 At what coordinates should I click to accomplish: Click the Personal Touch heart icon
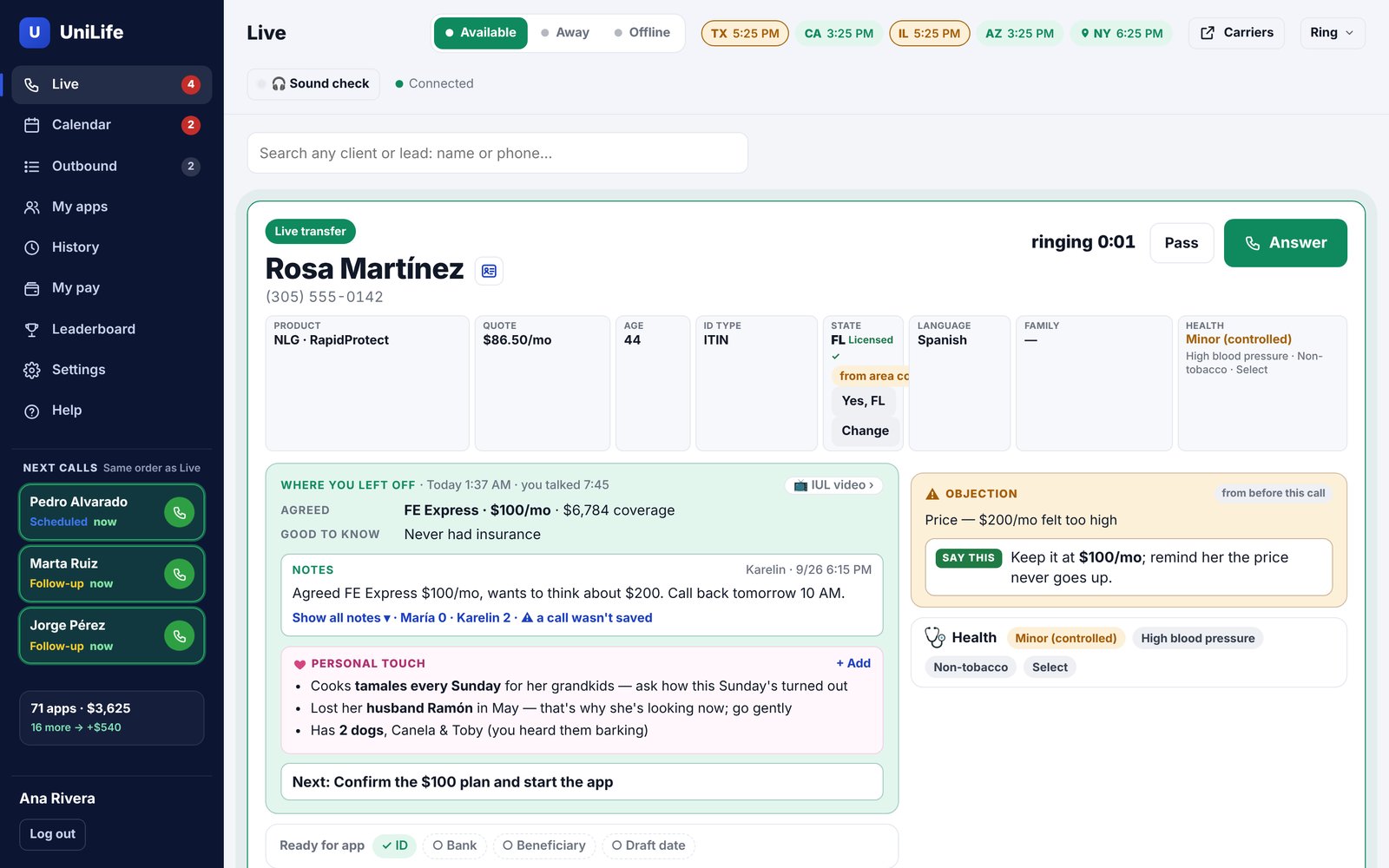[x=300, y=664]
